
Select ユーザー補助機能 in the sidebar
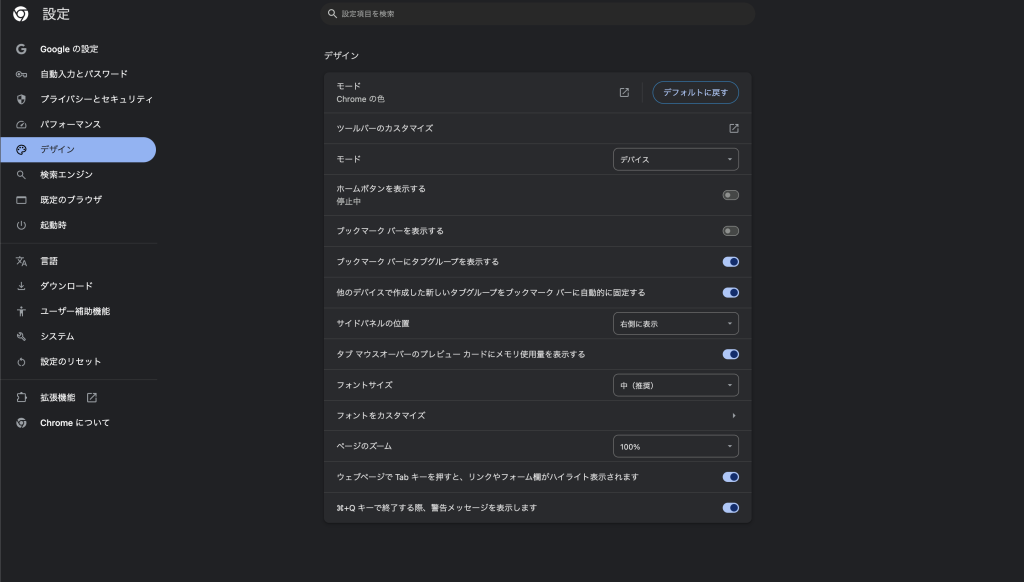pos(74,311)
